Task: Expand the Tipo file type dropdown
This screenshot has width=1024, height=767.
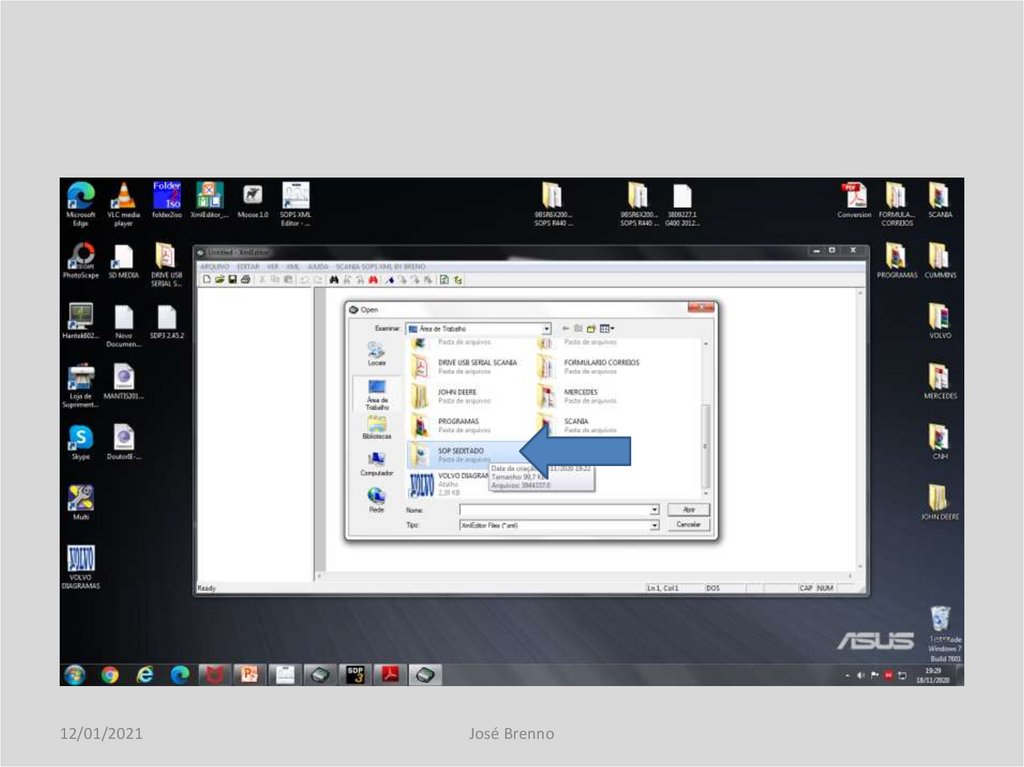Action: coord(655,525)
